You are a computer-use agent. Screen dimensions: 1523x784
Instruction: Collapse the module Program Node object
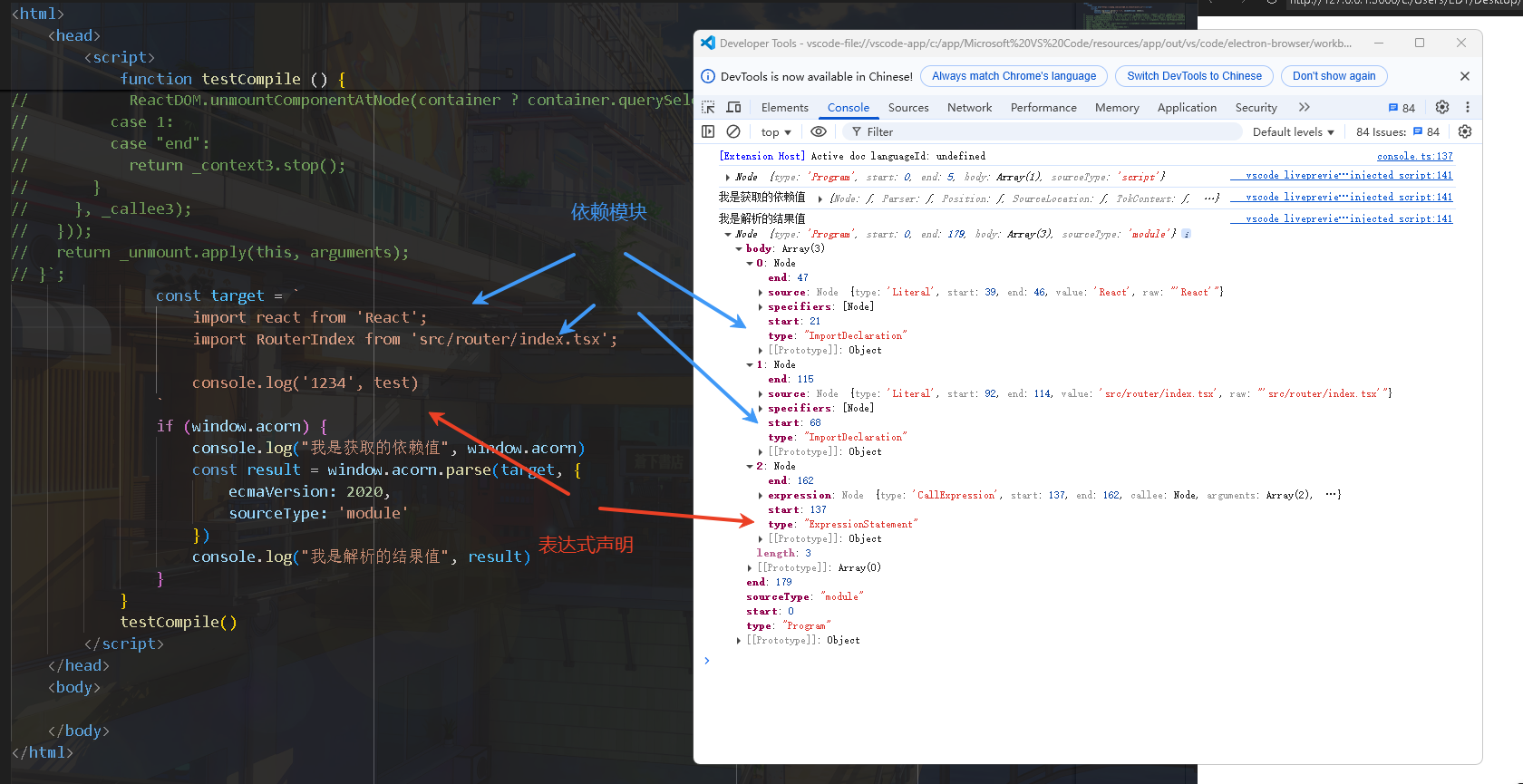[728, 234]
